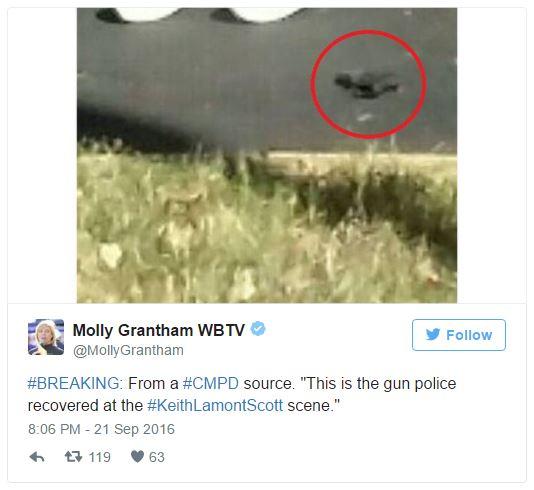Screen dimensions: 534x490
Task: Follow Molly Grantham WBTV
Action: point(459,335)
